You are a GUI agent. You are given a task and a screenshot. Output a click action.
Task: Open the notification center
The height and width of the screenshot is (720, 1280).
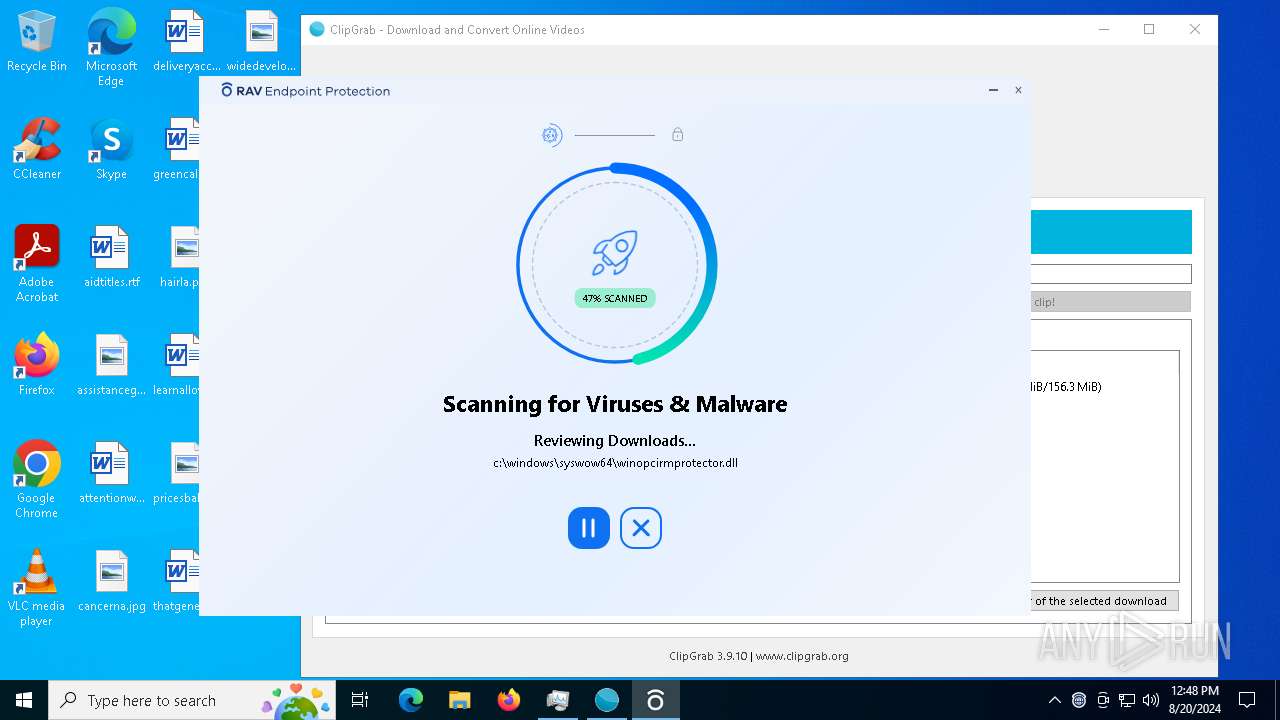click(1247, 700)
